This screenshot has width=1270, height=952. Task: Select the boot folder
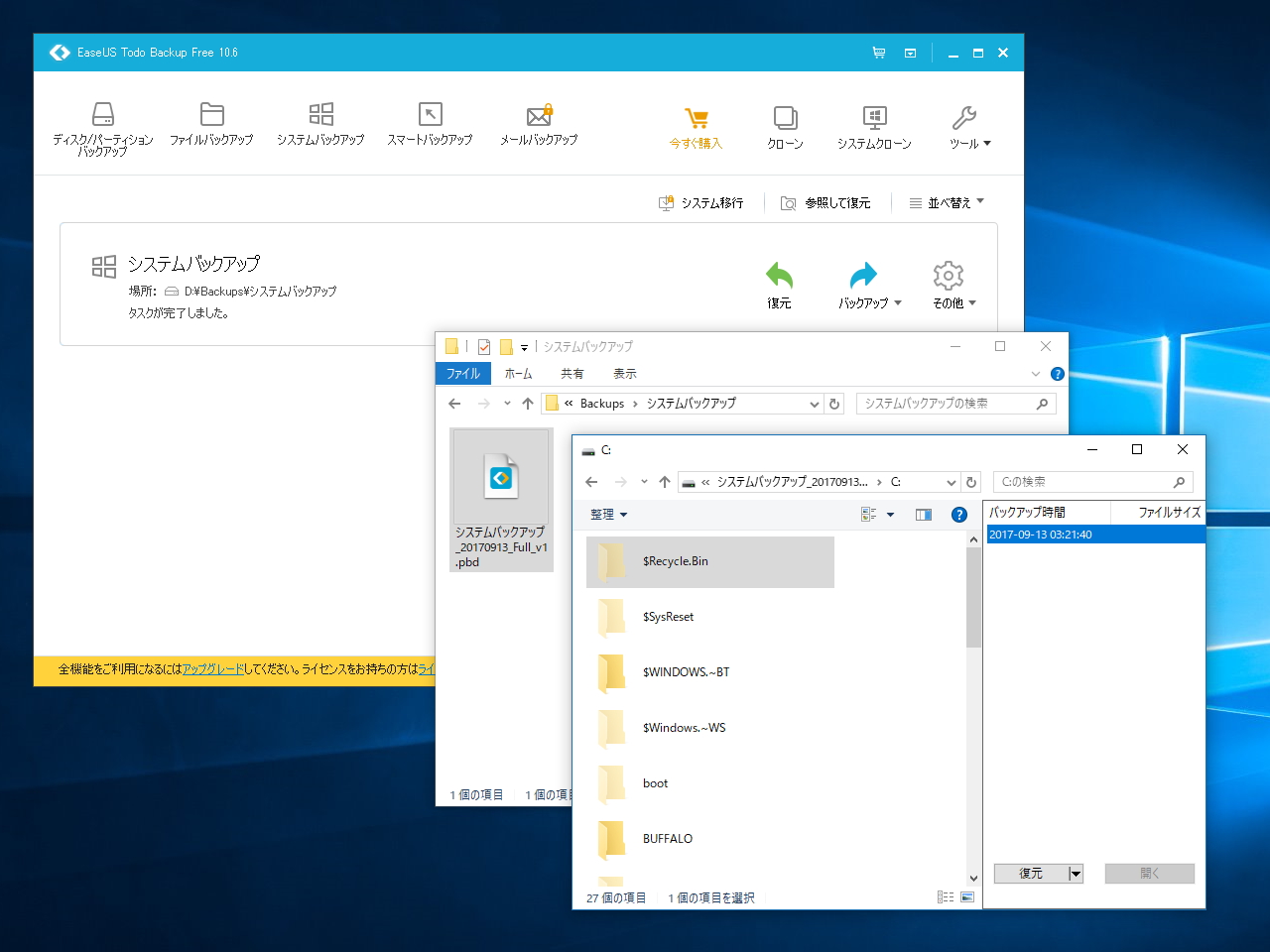point(710,783)
